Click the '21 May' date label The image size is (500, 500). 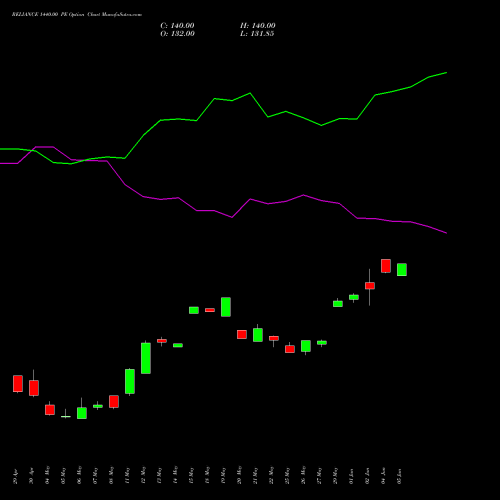click(255, 475)
